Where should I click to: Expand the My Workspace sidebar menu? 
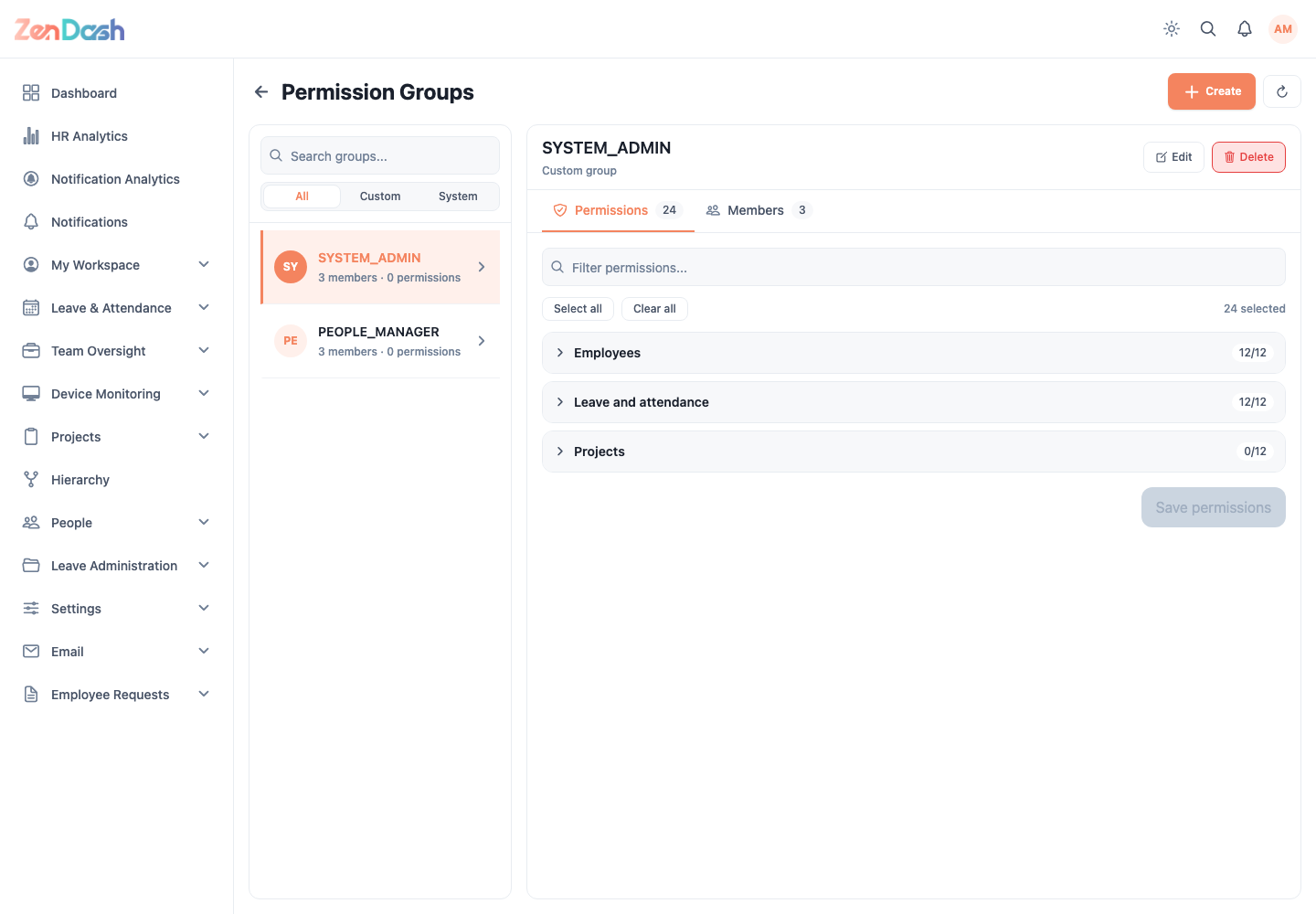tap(204, 265)
